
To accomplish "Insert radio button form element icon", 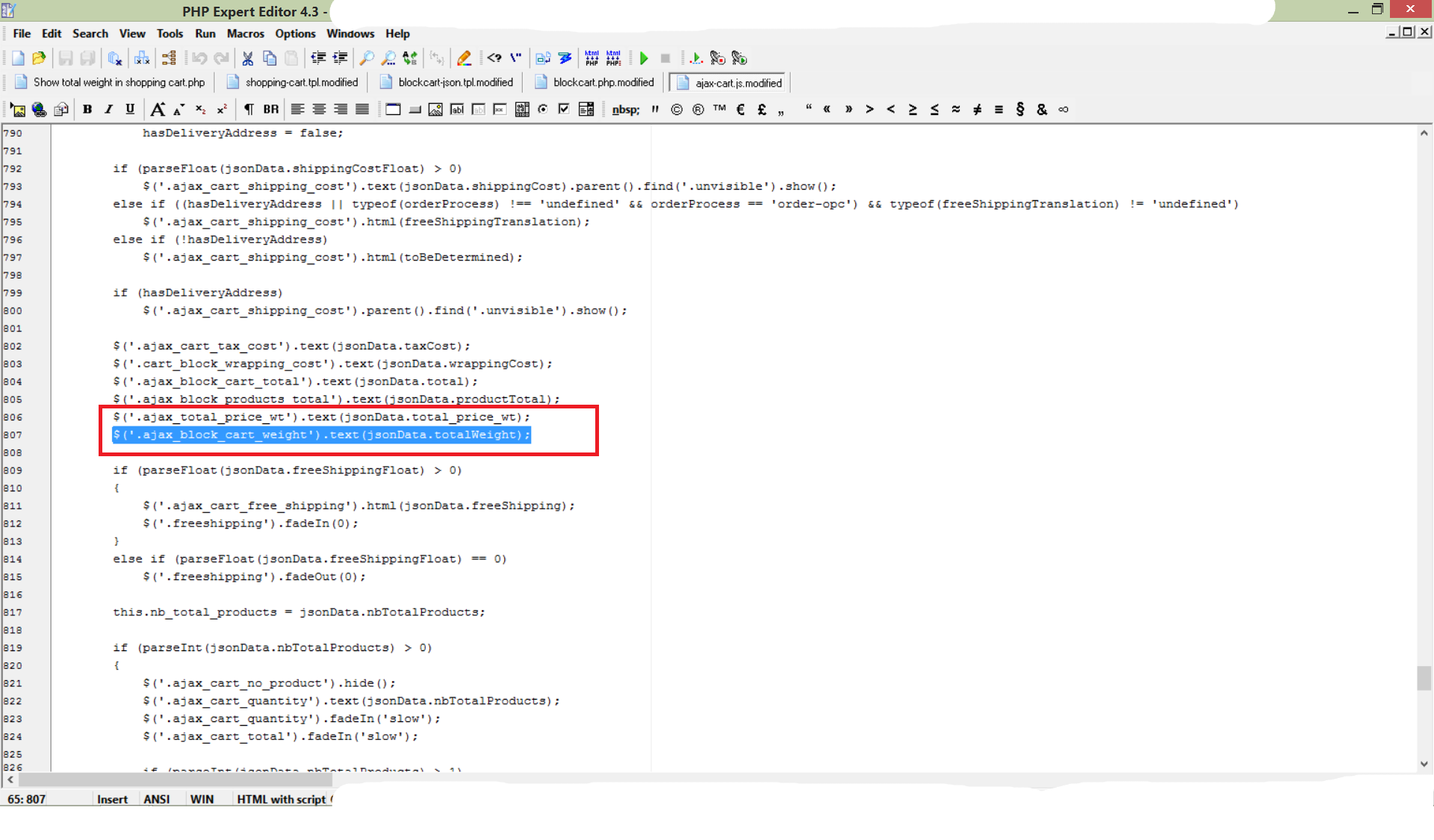I will 543,110.
